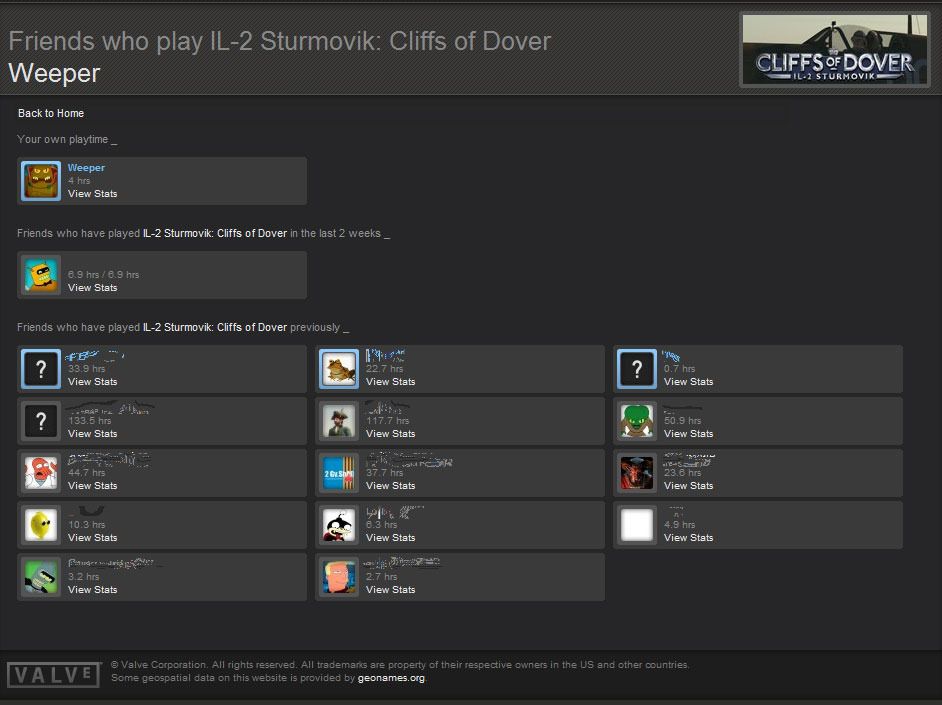View Stats for the 0.7 hrs friend
This screenshot has height=705, width=942.
pos(688,382)
